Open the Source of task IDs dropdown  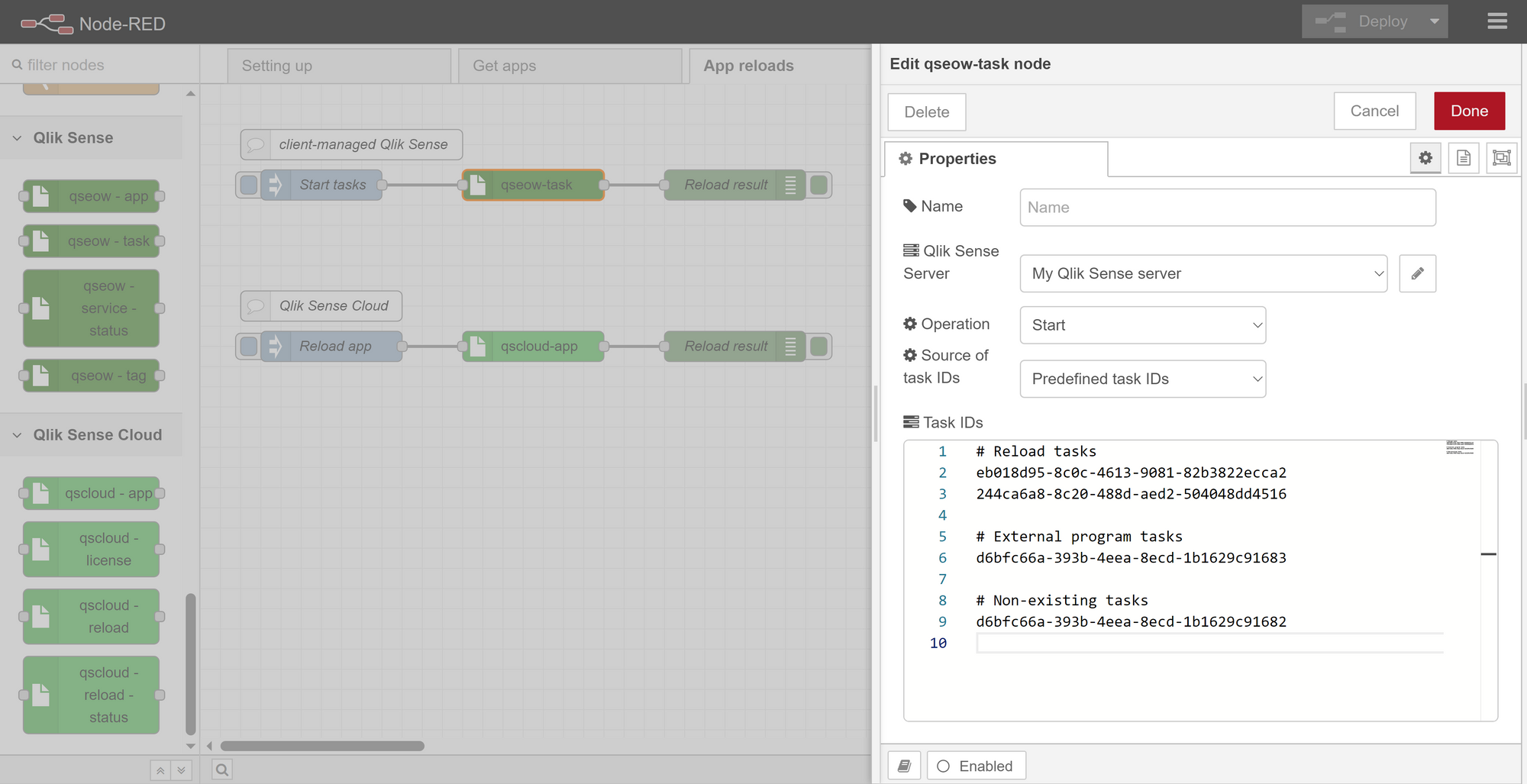[1143, 379]
